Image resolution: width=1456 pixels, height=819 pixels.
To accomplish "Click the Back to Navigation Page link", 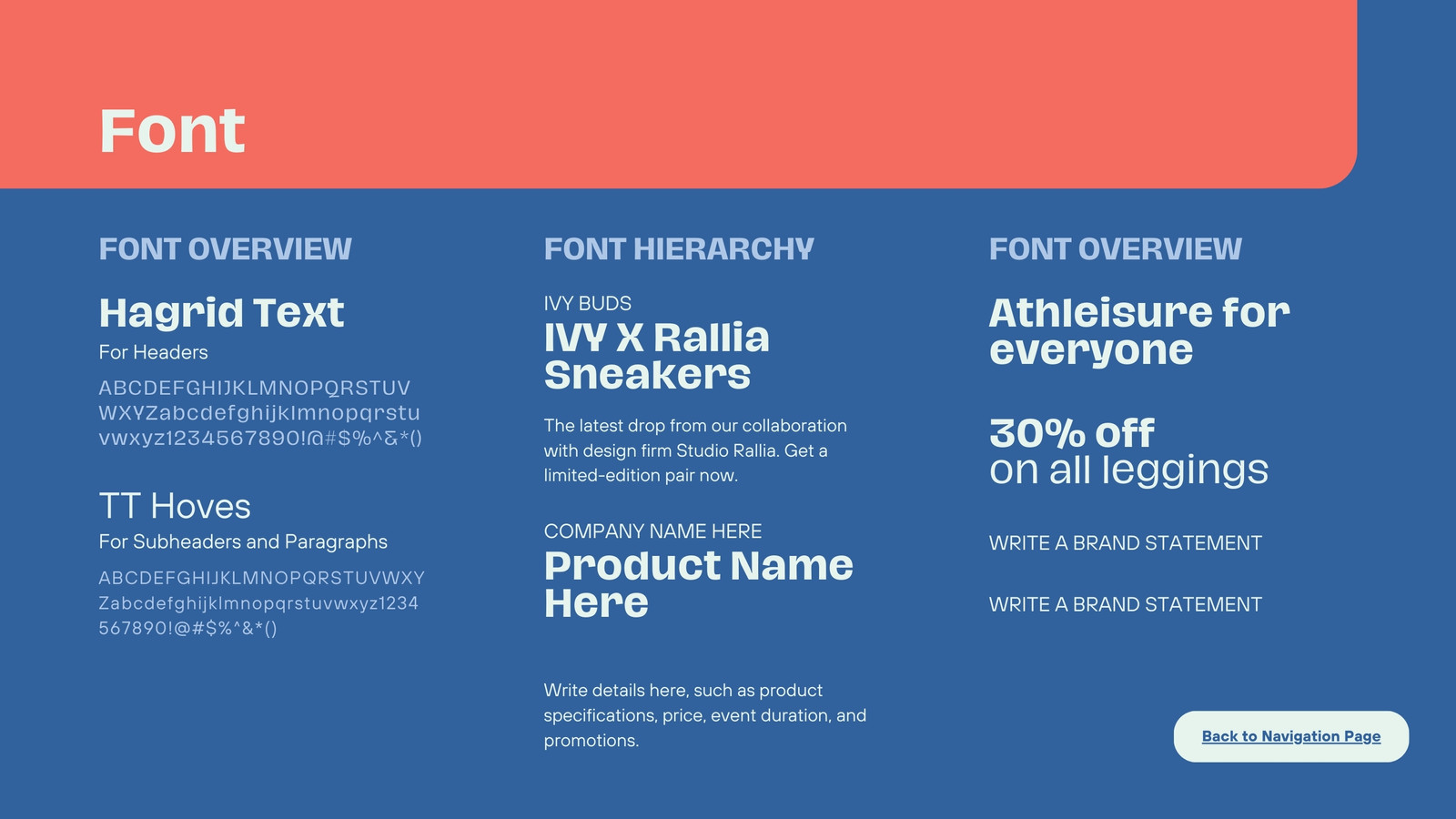I will (1290, 736).
